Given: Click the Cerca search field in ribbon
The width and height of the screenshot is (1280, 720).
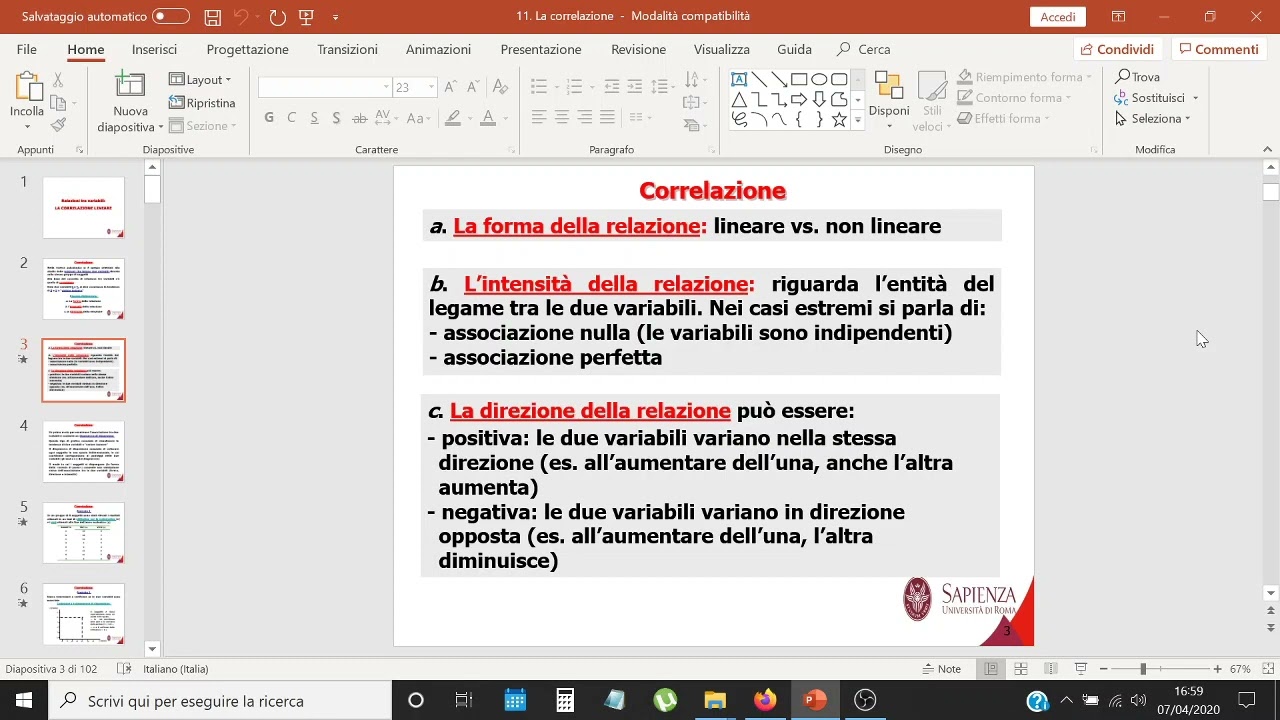Looking at the screenshot, I should click(x=864, y=49).
